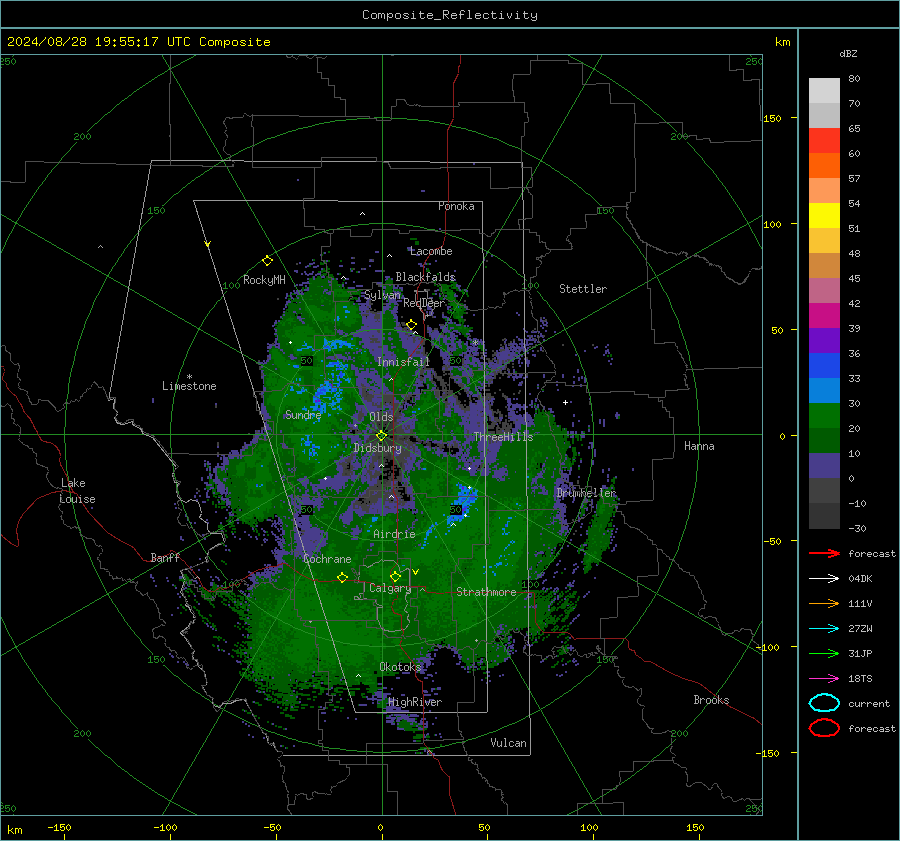Click the Hanna city label

pos(699,446)
